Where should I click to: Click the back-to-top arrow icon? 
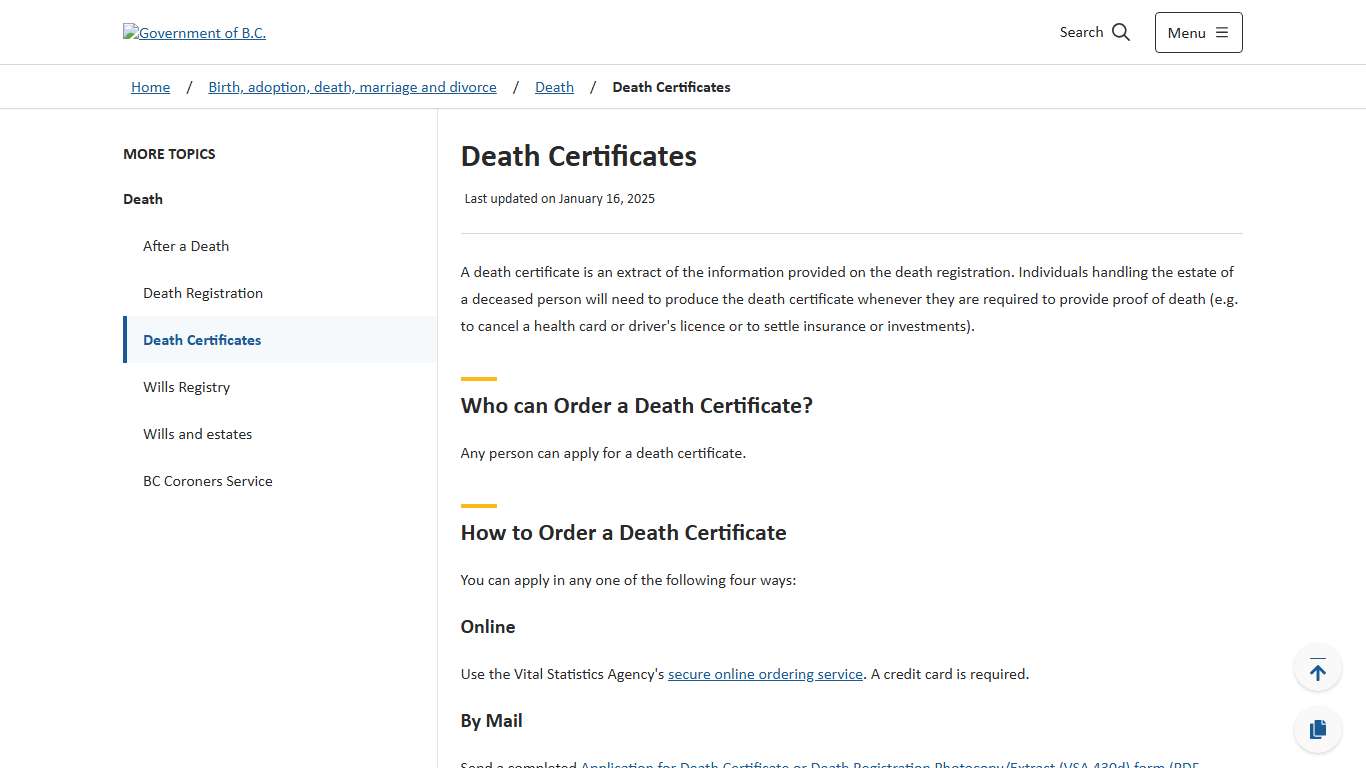pyautogui.click(x=1317, y=667)
